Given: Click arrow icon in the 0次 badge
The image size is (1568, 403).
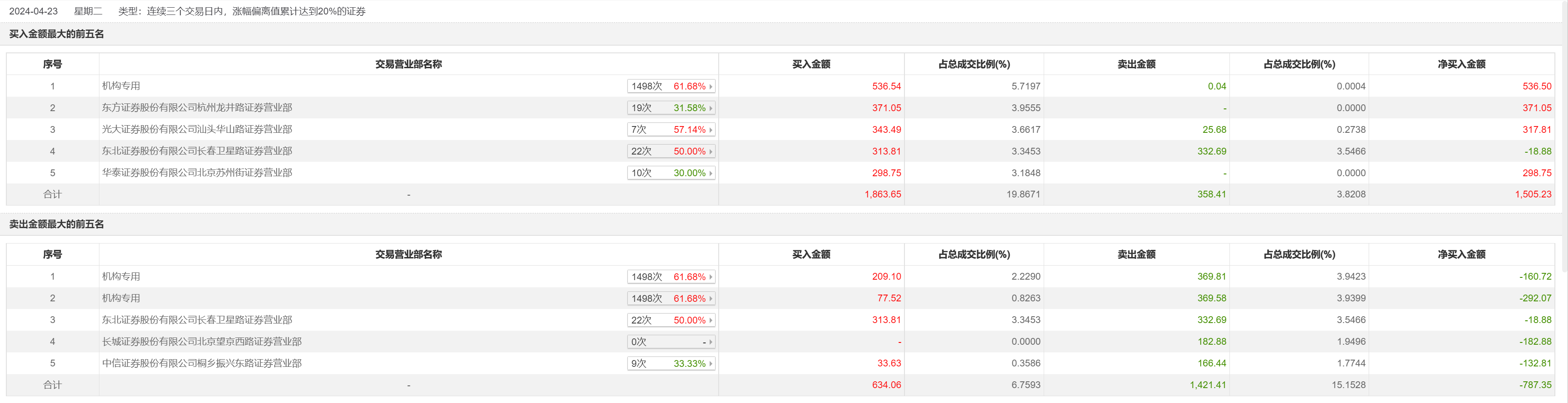Looking at the screenshot, I should [x=711, y=342].
